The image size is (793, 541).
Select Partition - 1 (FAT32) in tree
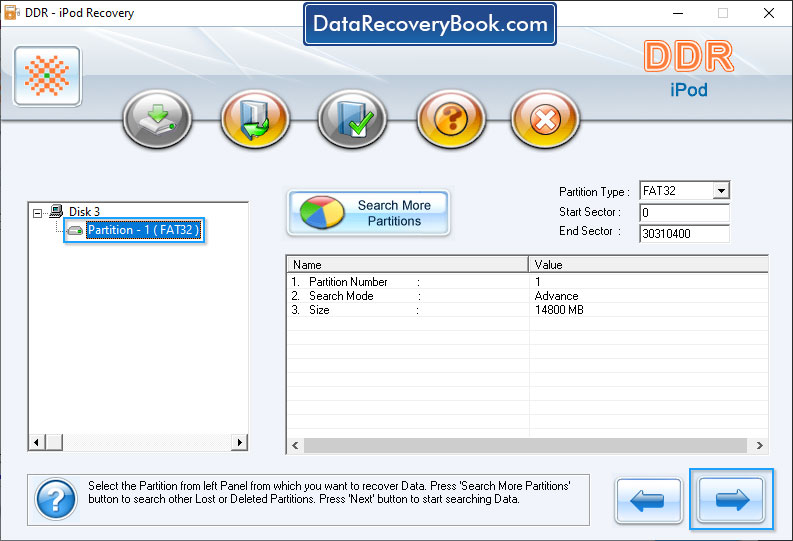(143, 230)
